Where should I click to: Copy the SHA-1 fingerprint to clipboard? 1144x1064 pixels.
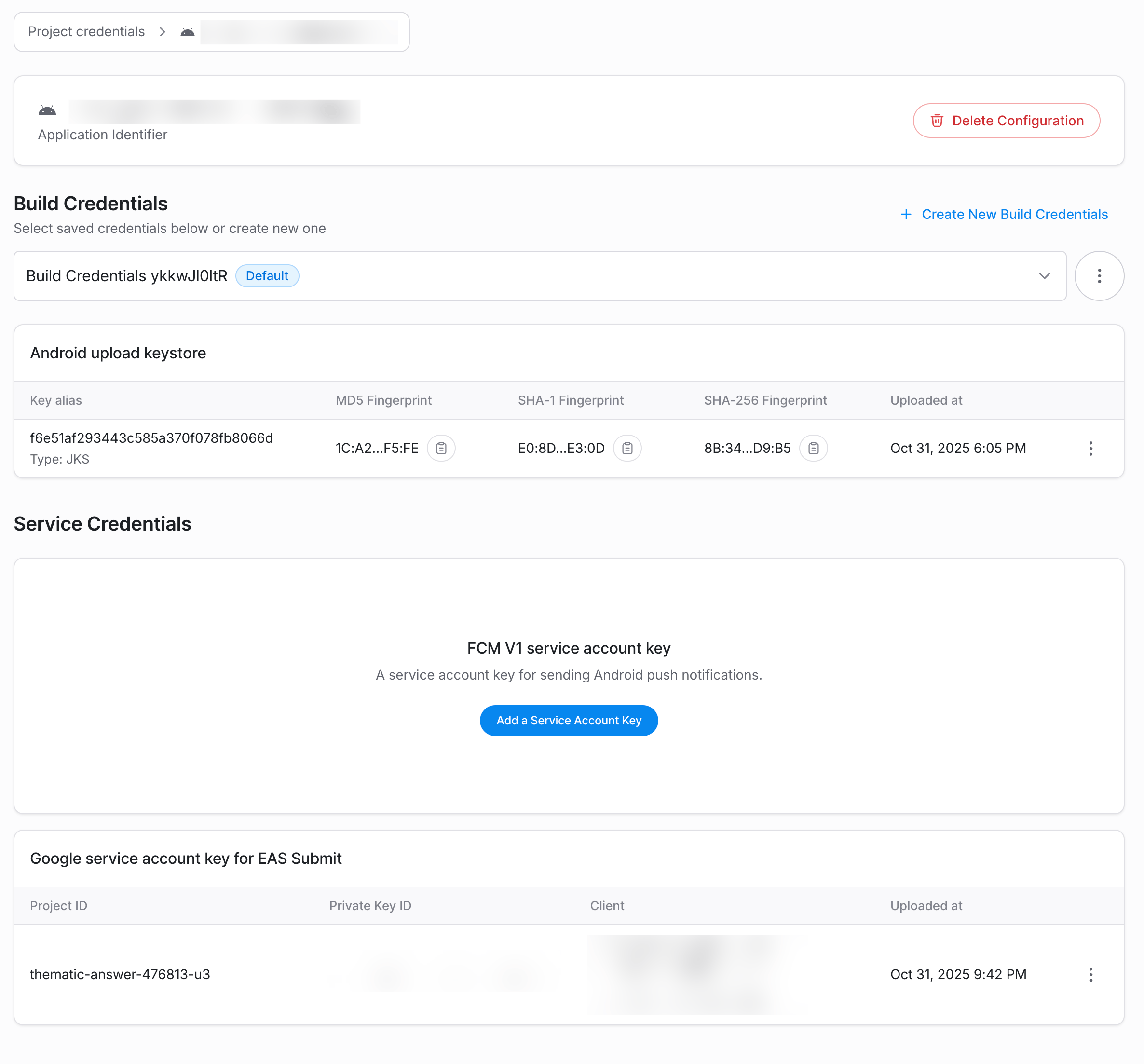627,448
